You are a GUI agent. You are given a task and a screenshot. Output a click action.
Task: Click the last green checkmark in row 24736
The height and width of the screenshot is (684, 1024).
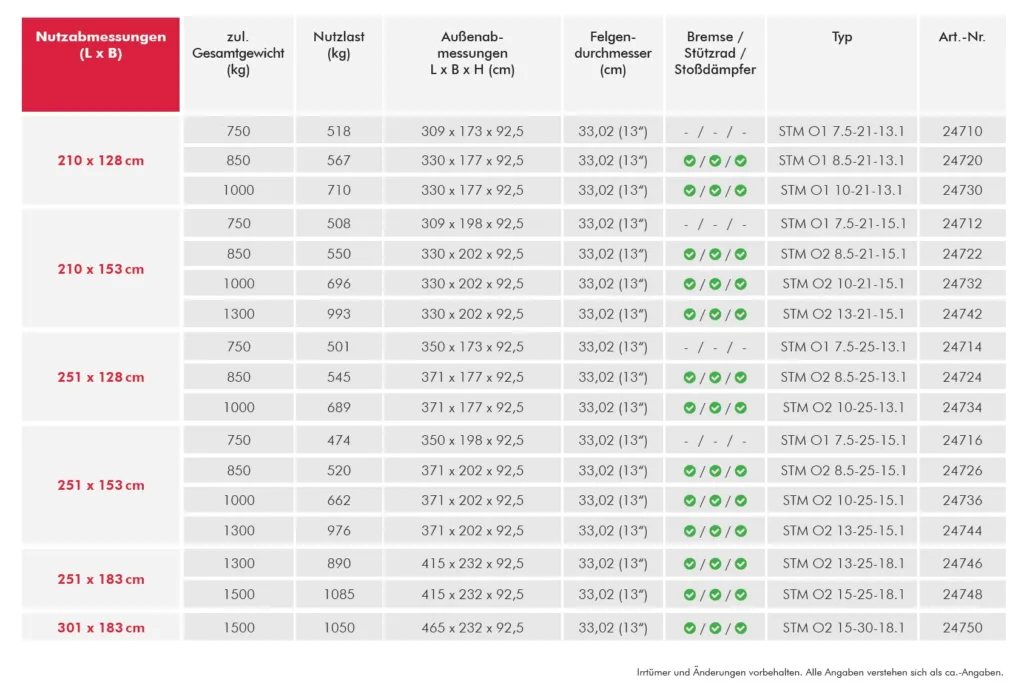coord(740,501)
